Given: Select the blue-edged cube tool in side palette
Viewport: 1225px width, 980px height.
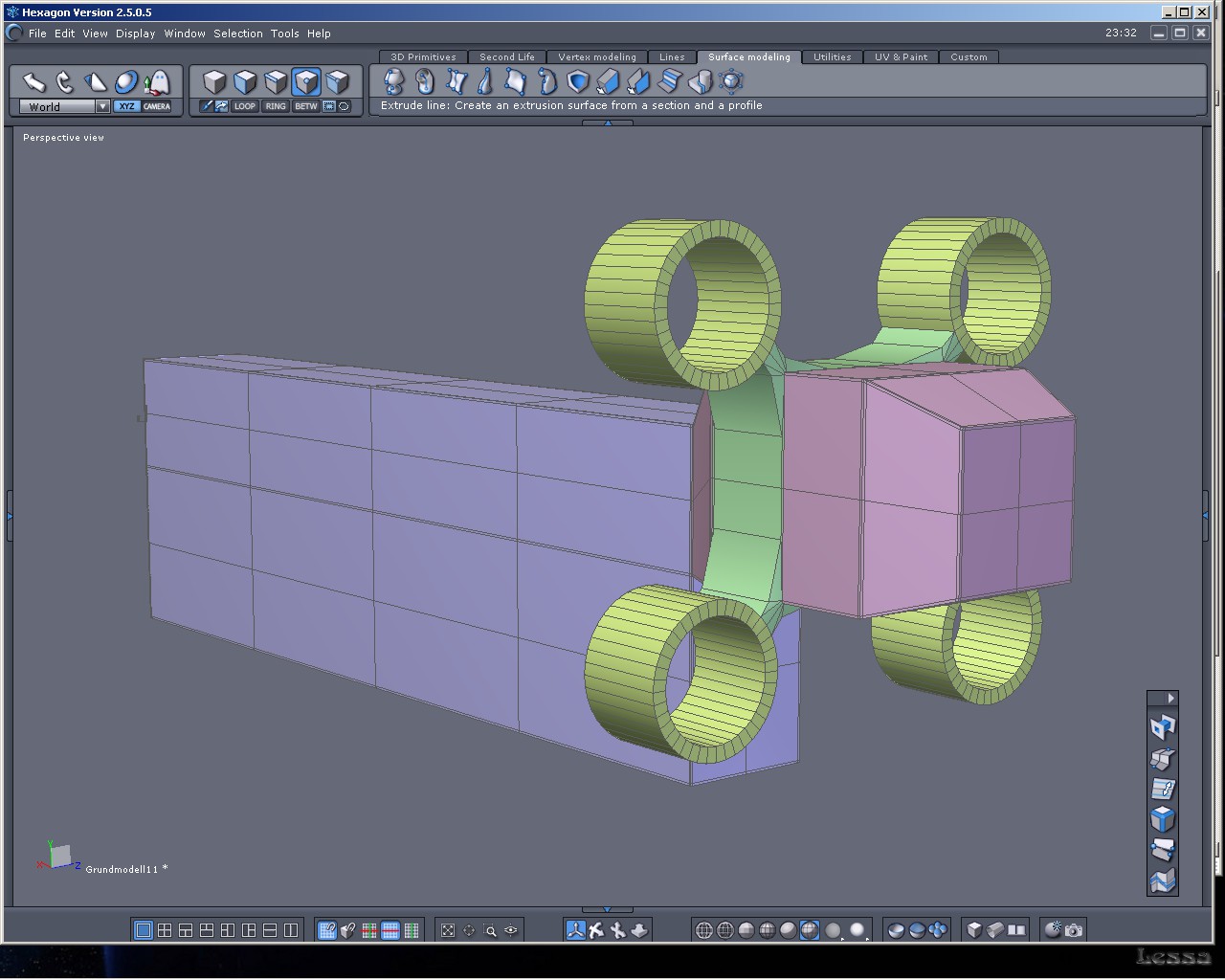Looking at the screenshot, I should [1162, 819].
